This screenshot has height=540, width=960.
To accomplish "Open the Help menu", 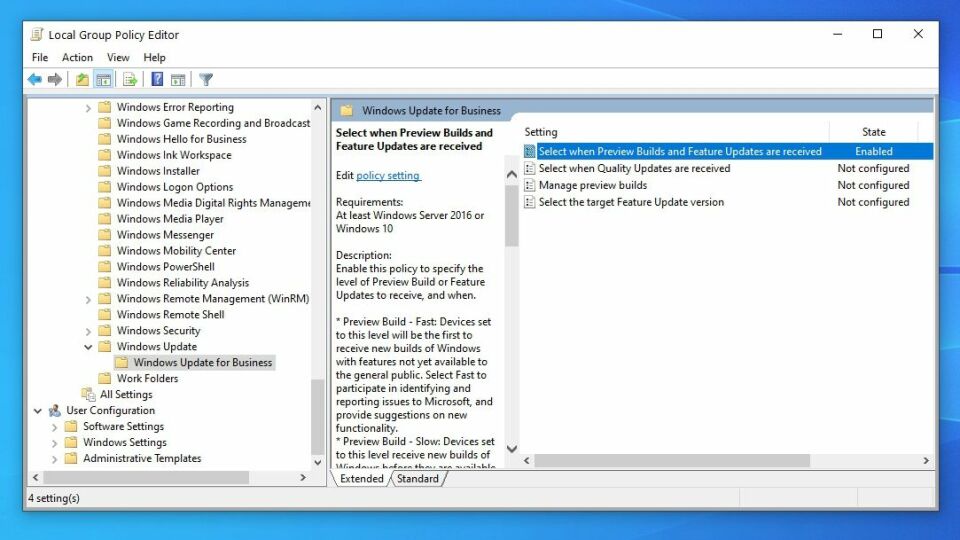I will tap(154, 58).
